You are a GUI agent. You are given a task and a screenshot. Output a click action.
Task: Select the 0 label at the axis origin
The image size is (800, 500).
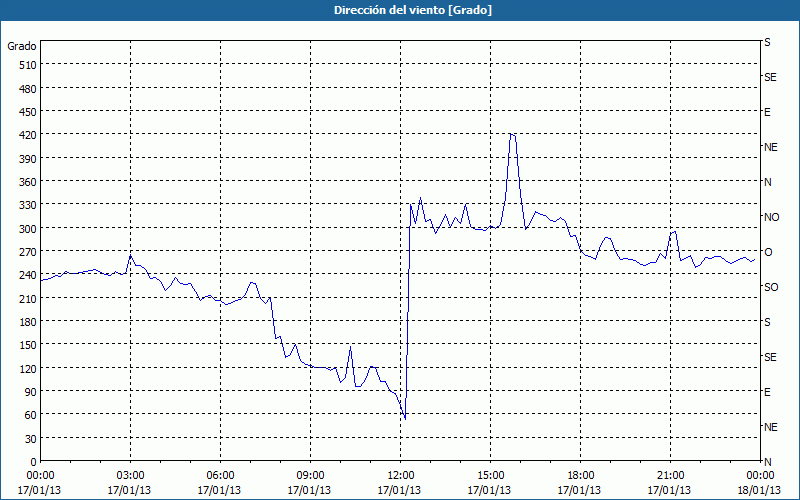click(33, 462)
